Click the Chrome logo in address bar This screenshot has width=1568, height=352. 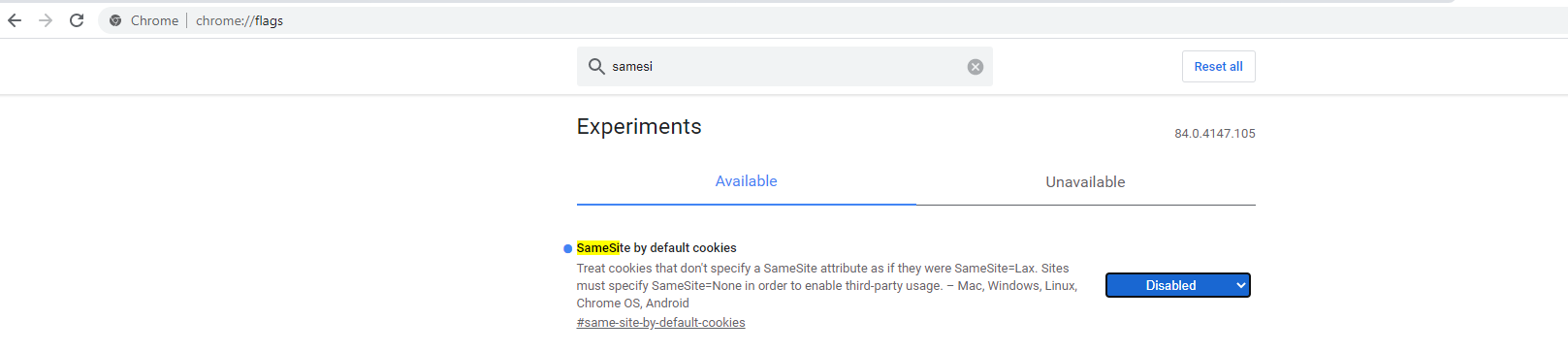(x=115, y=20)
